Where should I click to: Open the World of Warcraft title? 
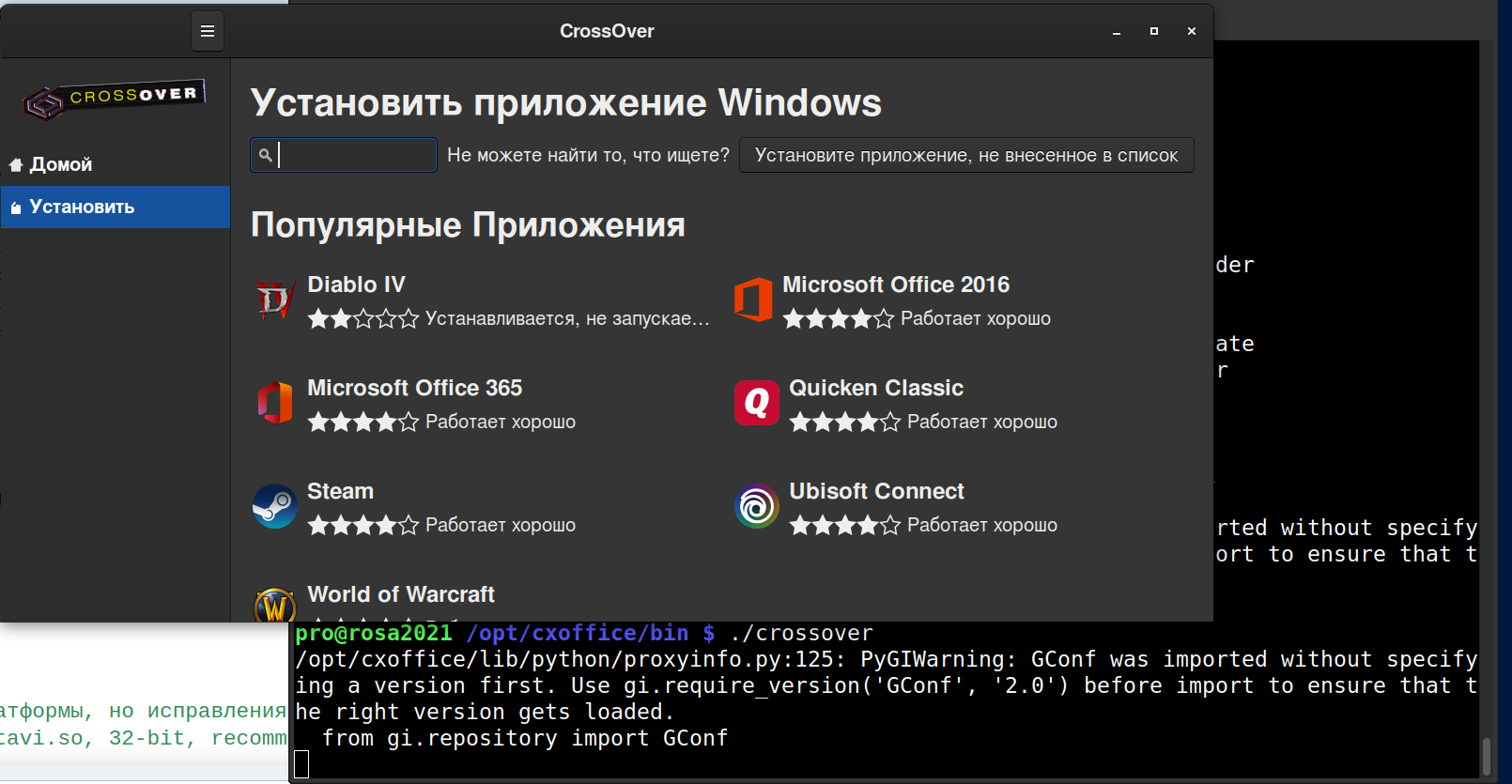pos(401,594)
